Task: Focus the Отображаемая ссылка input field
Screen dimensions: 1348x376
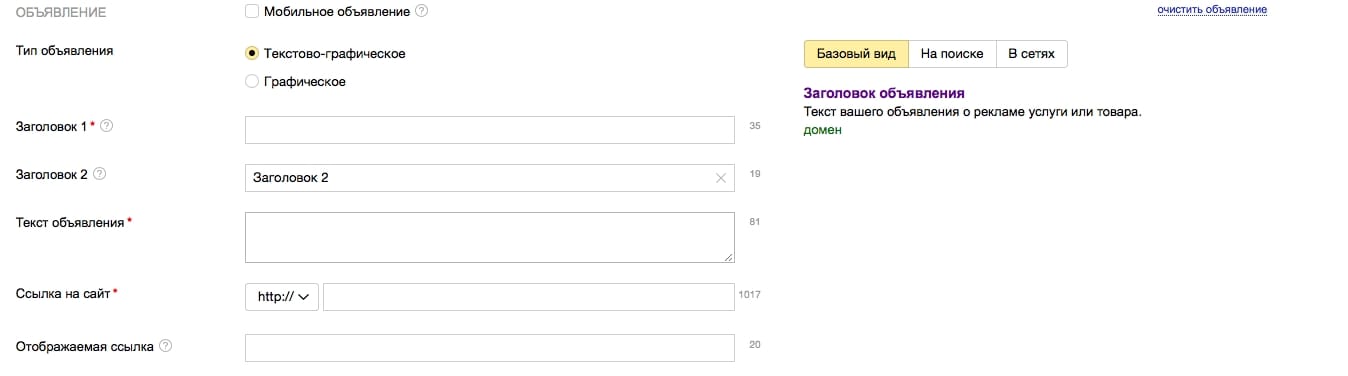Action: [x=490, y=348]
